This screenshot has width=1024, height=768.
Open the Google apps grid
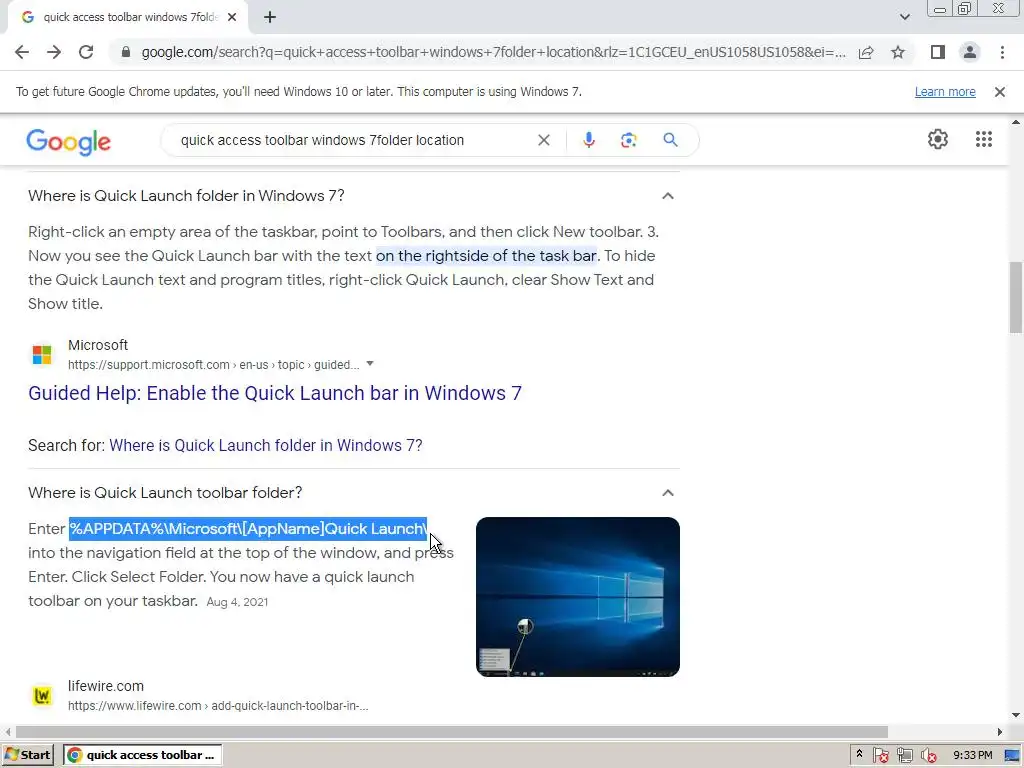coord(984,139)
